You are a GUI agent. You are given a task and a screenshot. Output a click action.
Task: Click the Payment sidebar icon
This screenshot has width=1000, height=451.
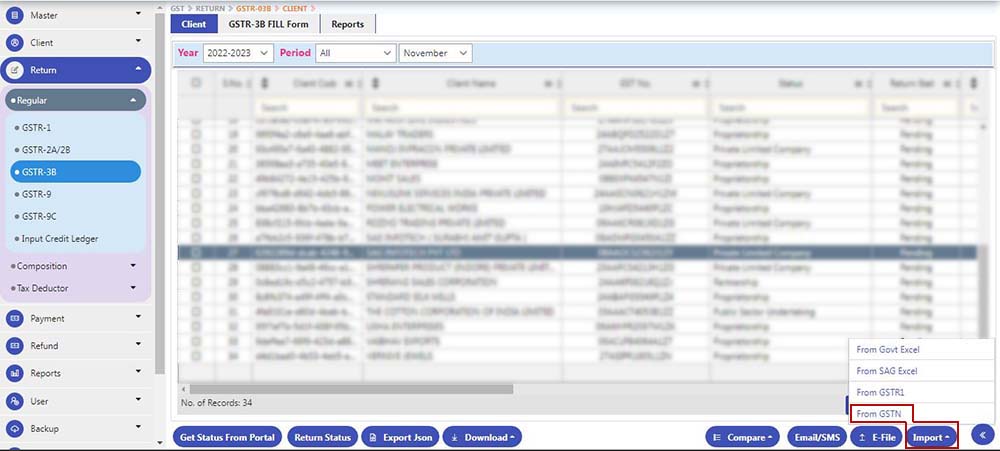pyautogui.click(x=14, y=318)
